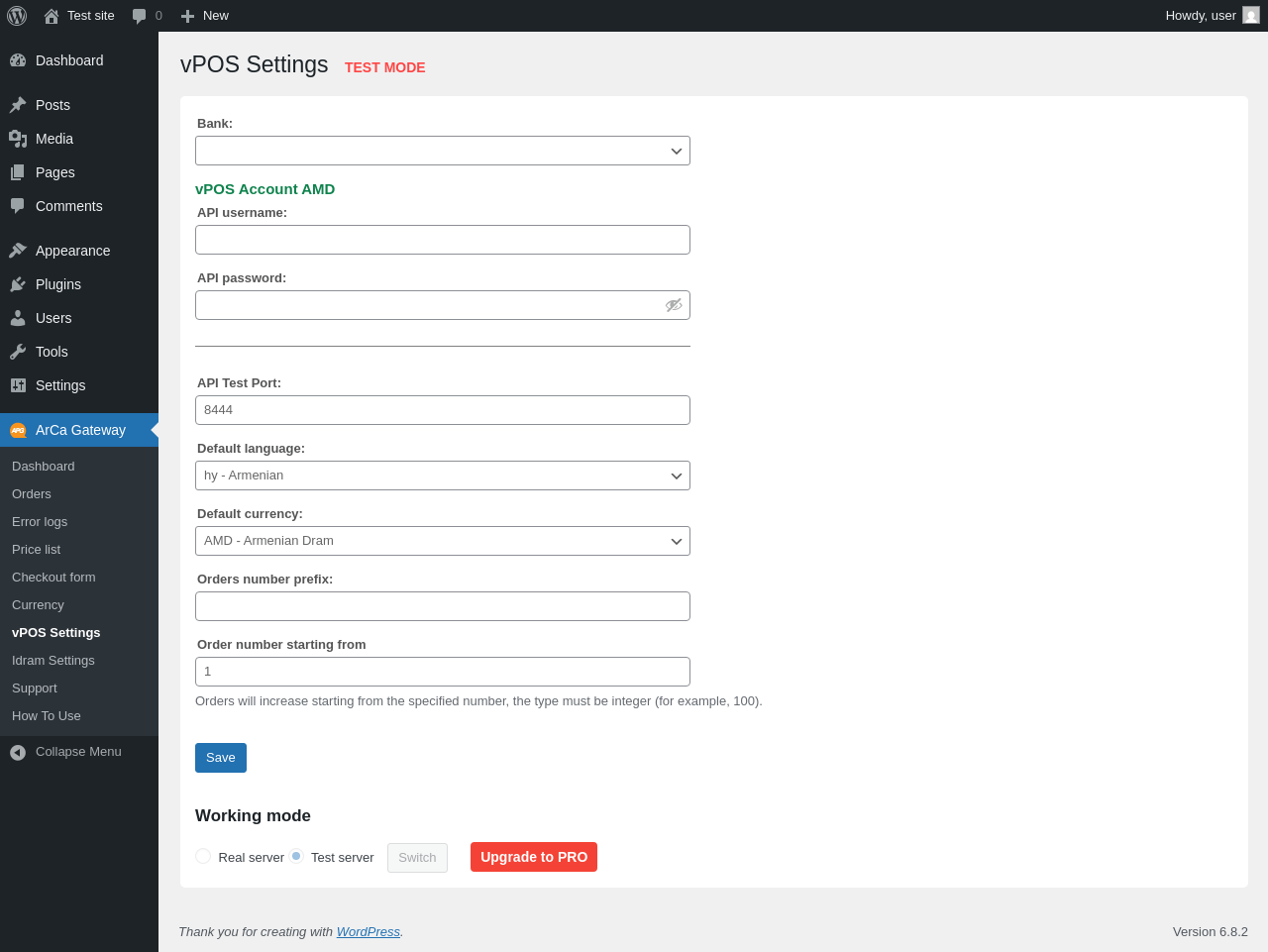Click the Save button

[221, 758]
